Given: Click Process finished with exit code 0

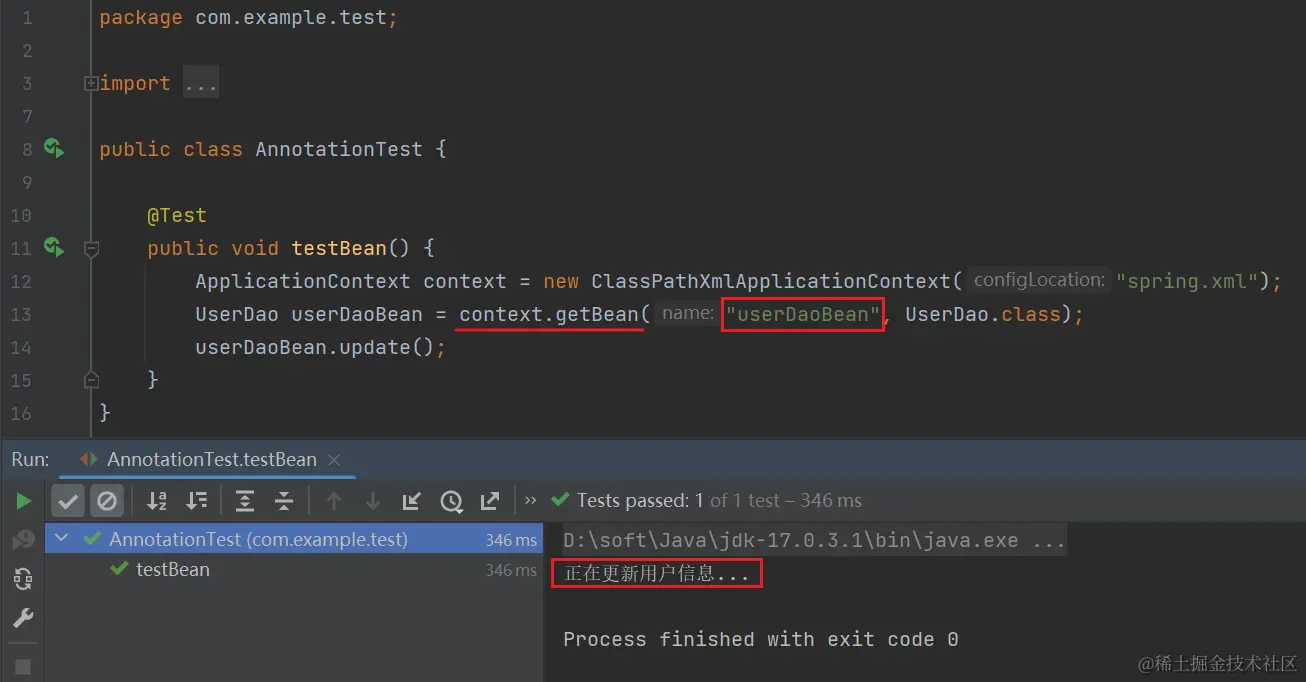Looking at the screenshot, I should pos(761,639).
